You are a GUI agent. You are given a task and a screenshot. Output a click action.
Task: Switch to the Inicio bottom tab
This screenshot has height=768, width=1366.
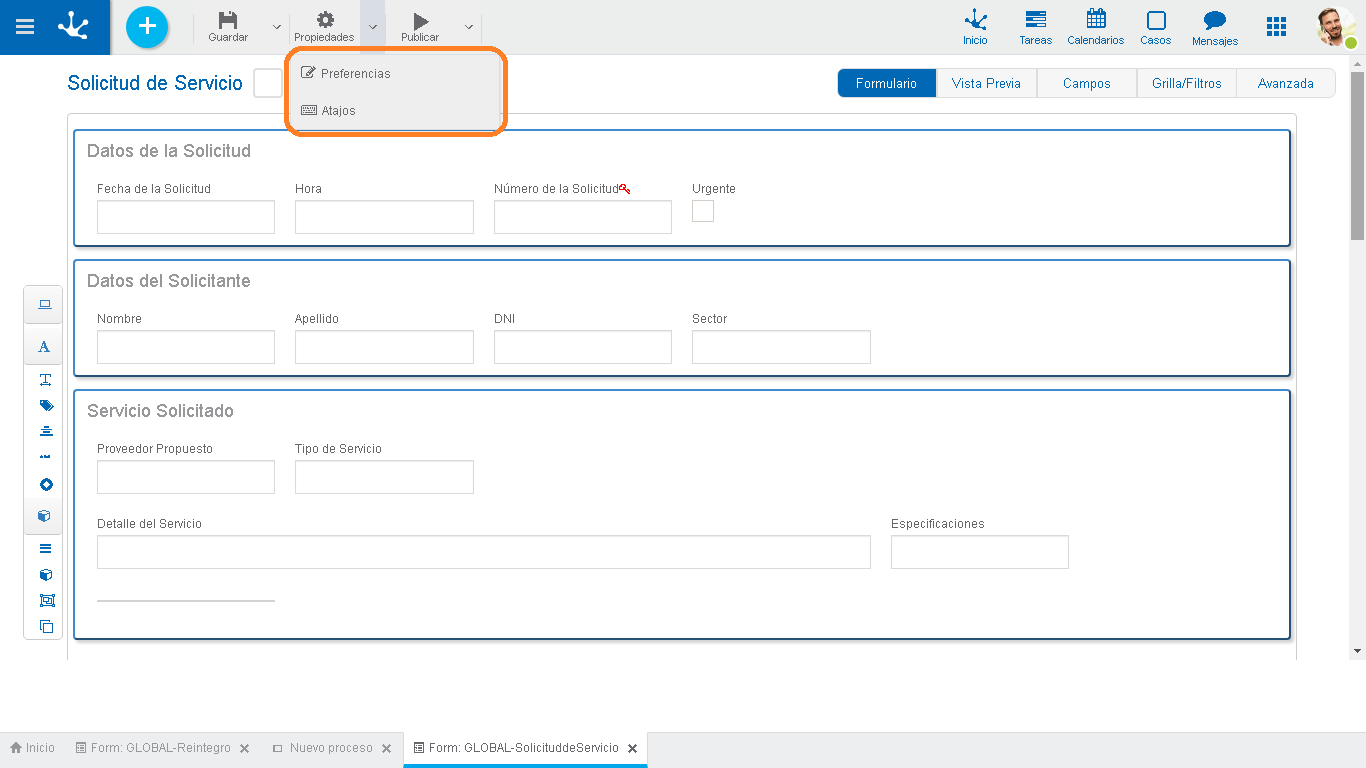coord(33,748)
